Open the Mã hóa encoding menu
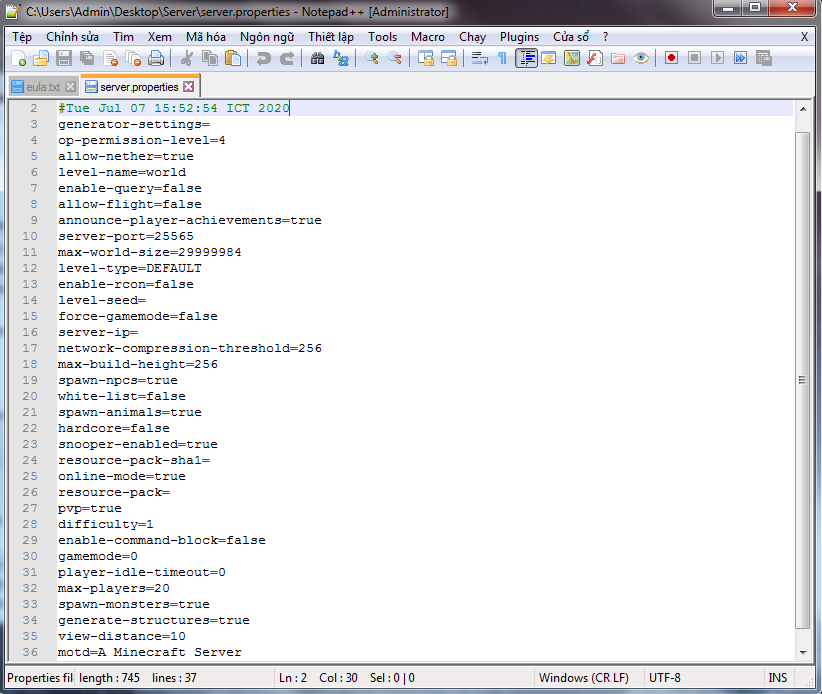The height and width of the screenshot is (694, 822). click(205, 36)
